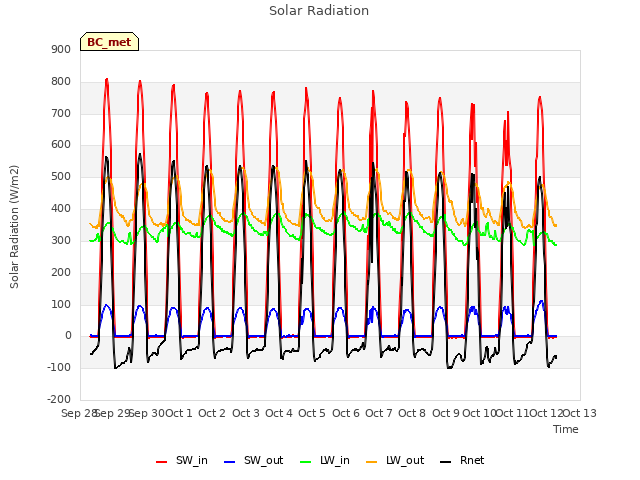Select the Solar Radiation chart title
This screenshot has width=640, height=480.
[x=319, y=11]
